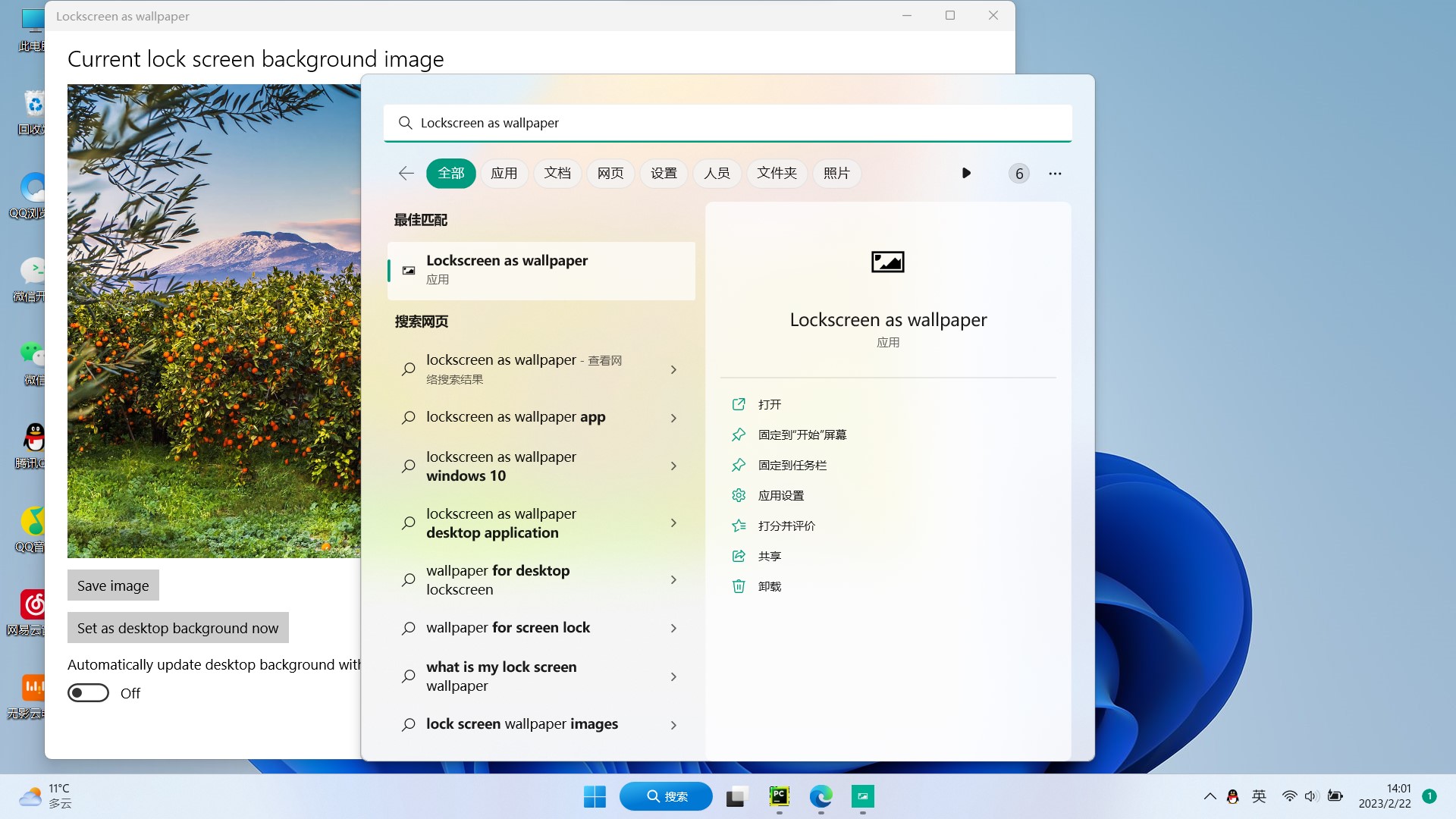Image resolution: width=1456 pixels, height=819 pixels.
Task: Select the 照片 filter tab
Action: pyautogui.click(x=836, y=174)
